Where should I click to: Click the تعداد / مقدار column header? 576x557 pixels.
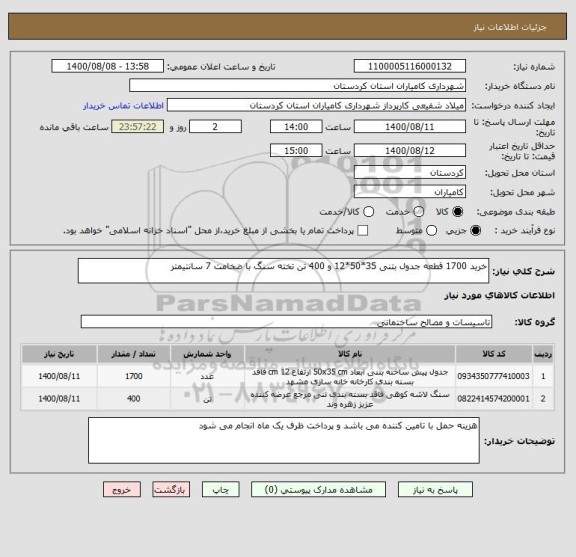point(133,354)
